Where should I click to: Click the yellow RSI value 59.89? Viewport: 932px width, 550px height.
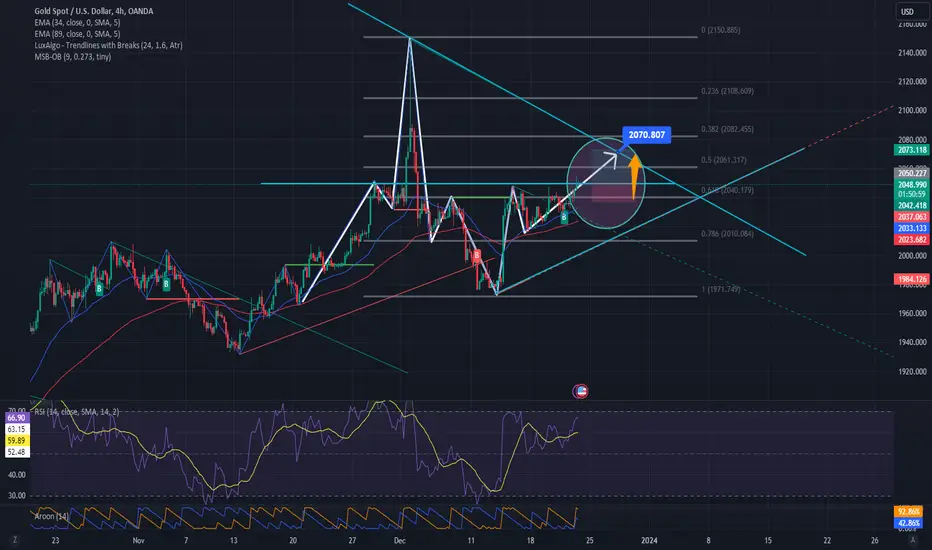point(16,441)
